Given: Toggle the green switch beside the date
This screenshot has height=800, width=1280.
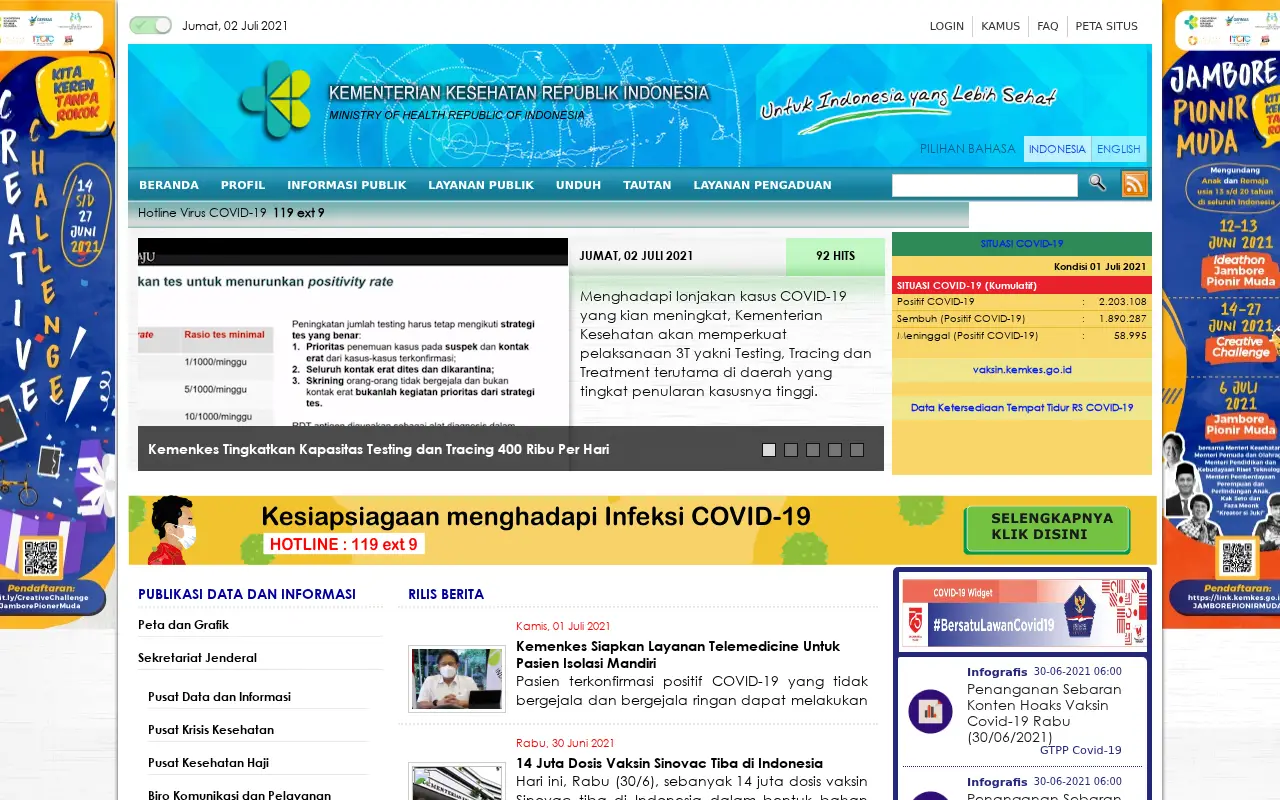Looking at the screenshot, I should pos(150,25).
